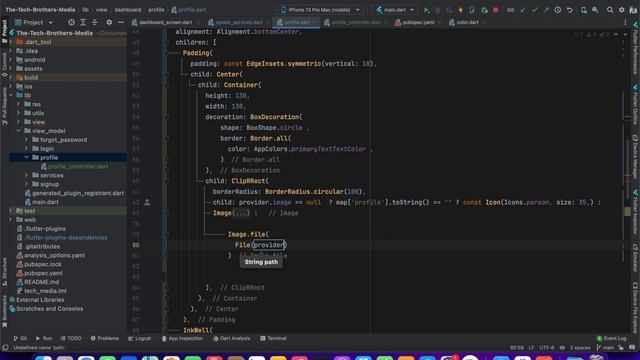Click LF line separator in status bar
The height and width of the screenshot is (360, 640).
(531, 348)
